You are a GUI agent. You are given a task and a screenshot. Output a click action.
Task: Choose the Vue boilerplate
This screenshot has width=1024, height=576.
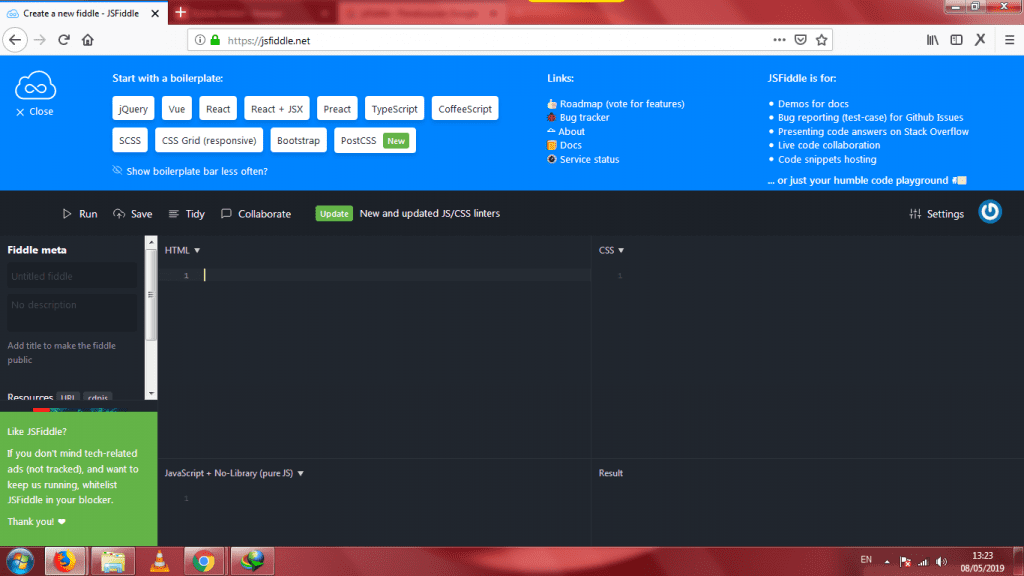click(x=176, y=109)
